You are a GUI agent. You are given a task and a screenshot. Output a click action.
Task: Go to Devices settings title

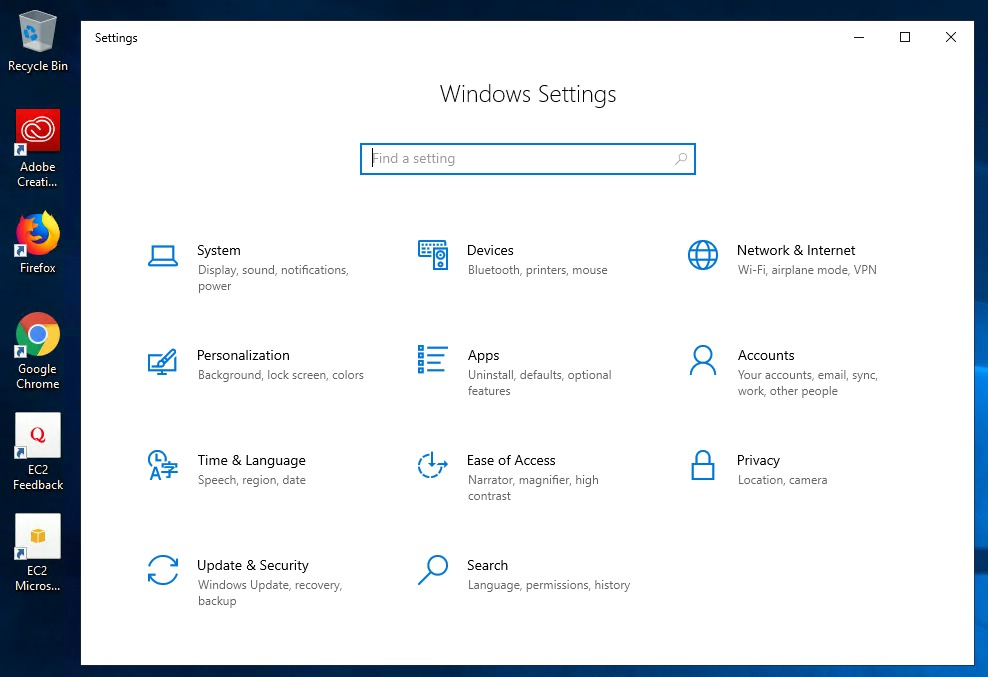[490, 250]
